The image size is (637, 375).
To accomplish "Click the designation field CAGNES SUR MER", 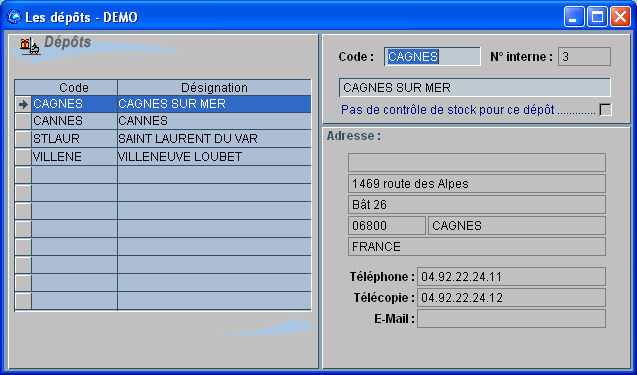I will click(474, 87).
